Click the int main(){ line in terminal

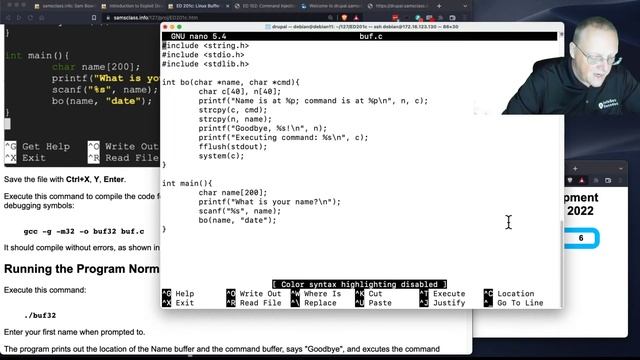point(187,183)
